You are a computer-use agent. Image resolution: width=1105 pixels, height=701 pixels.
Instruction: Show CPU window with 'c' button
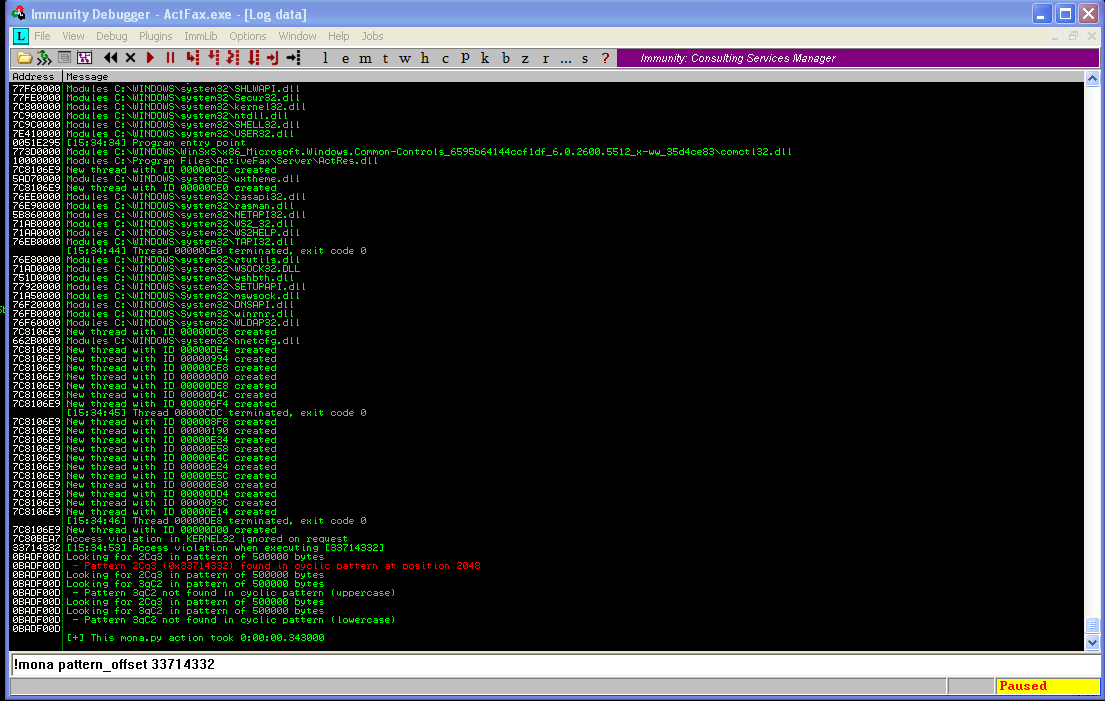(x=445, y=58)
